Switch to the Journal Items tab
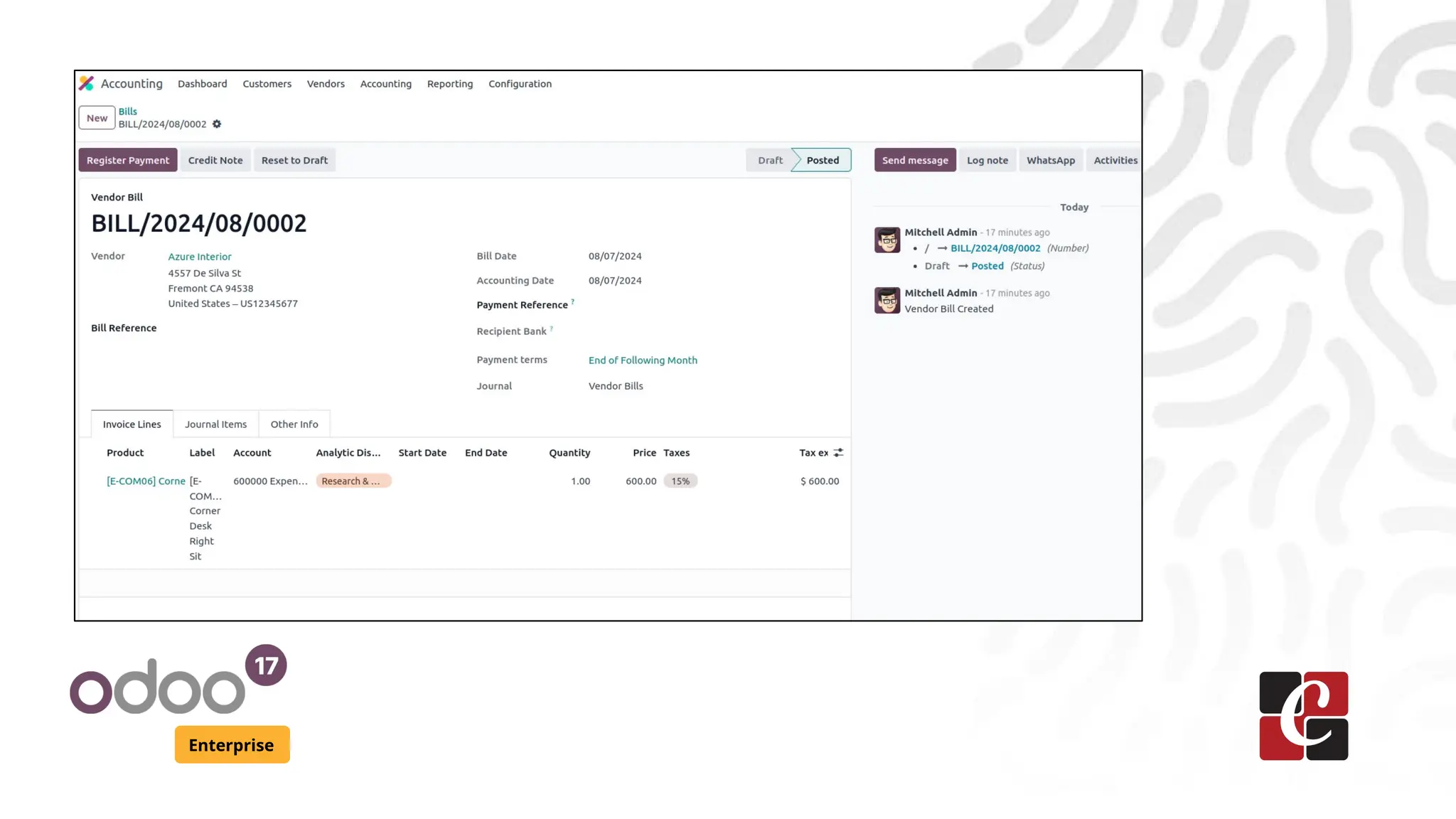1456x819 pixels. (x=215, y=424)
